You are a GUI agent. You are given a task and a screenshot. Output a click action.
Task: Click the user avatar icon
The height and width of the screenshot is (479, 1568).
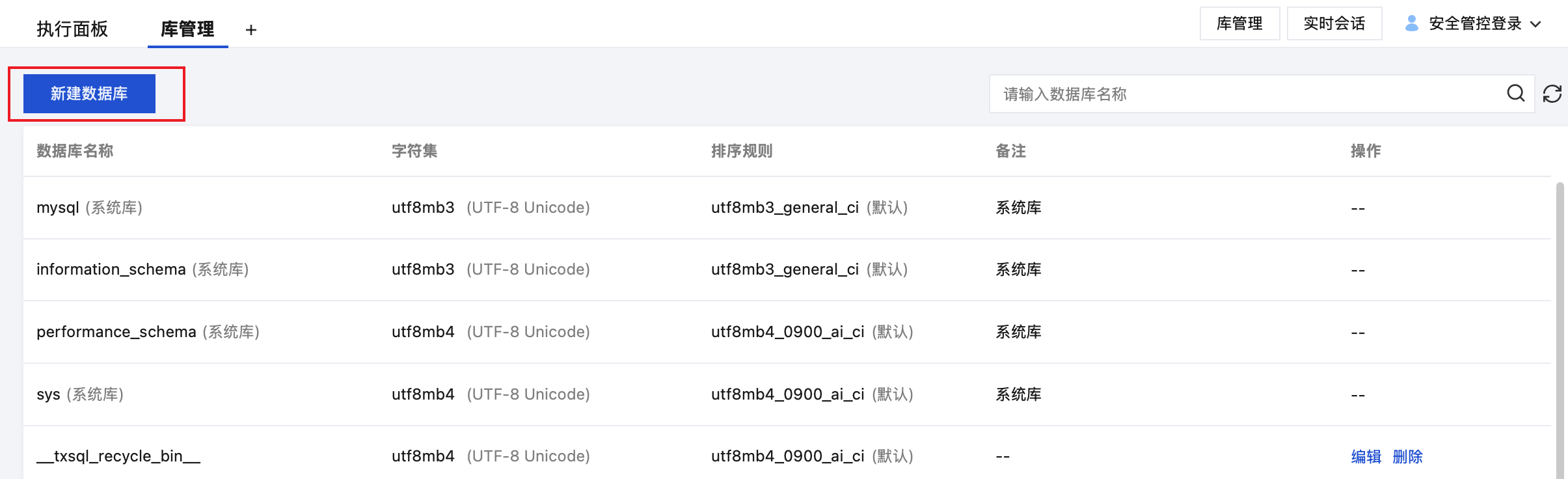click(x=1411, y=23)
